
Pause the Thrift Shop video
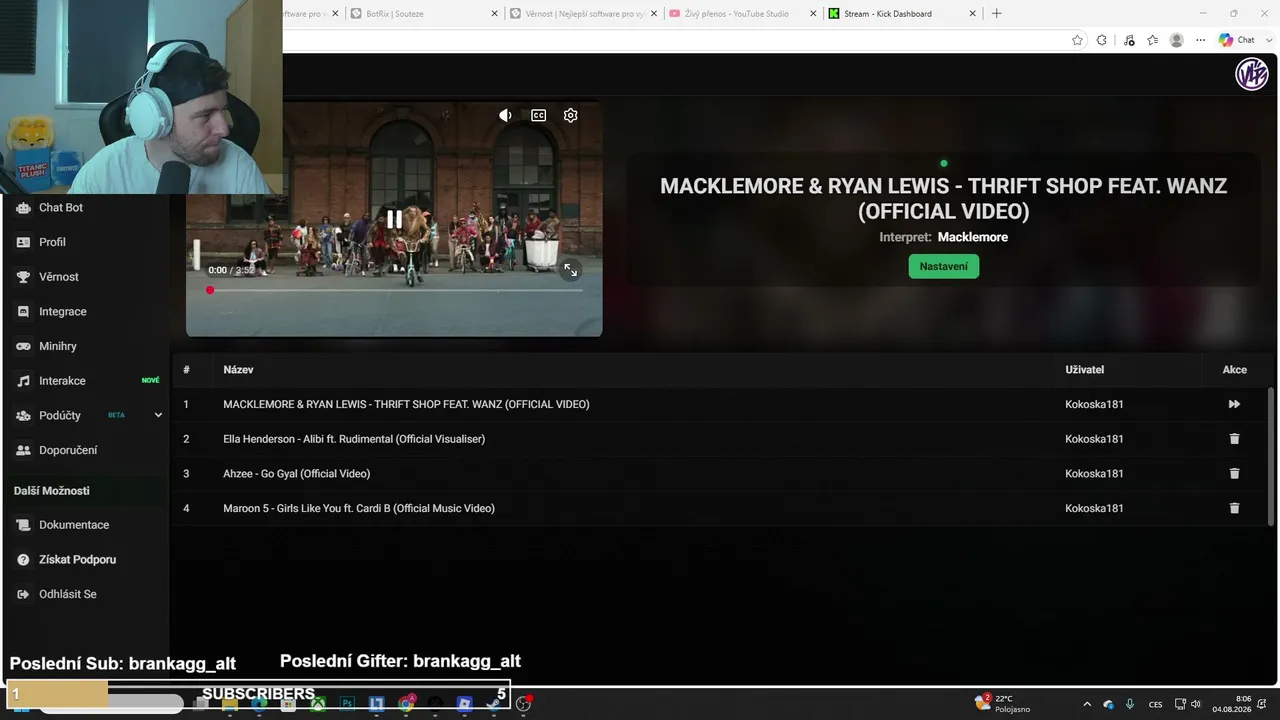tap(394, 219)
